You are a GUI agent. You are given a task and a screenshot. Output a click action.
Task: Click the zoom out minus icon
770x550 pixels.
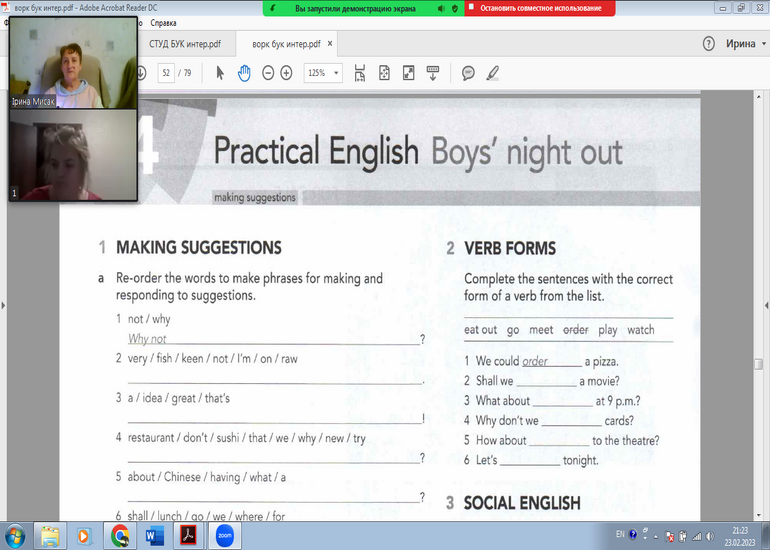coord(268,73)
